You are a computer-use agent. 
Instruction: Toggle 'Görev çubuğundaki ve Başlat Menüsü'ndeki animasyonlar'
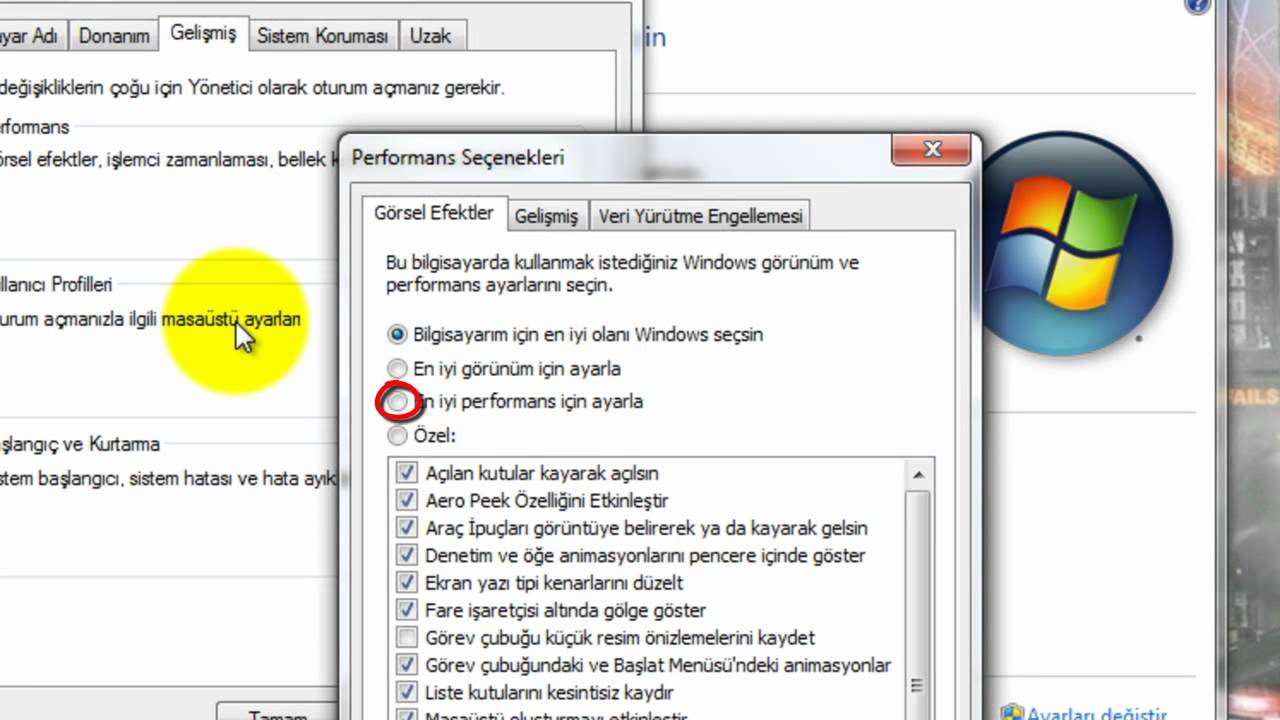[407, 664]
